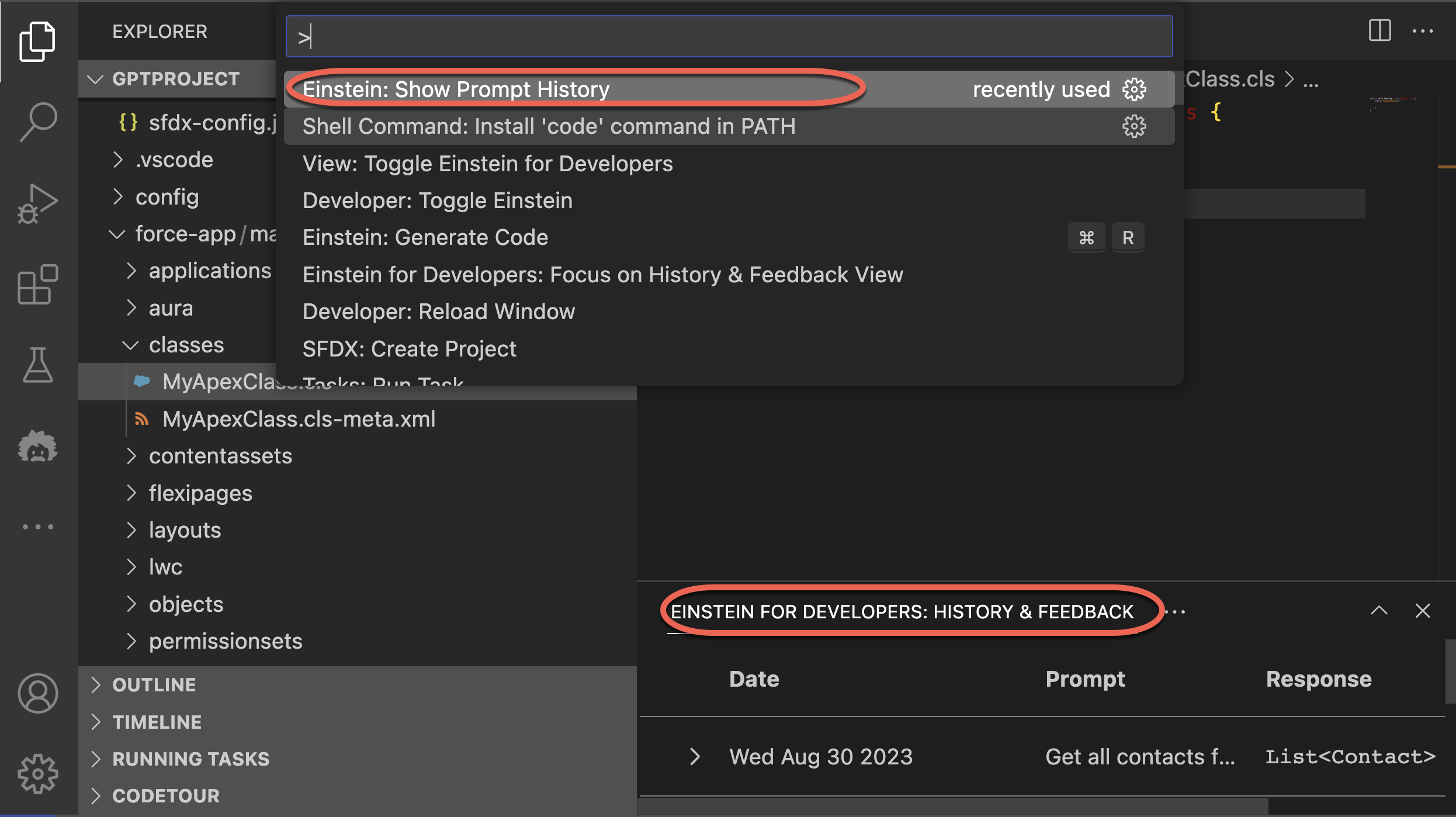1456x817 pixels.
Task: Expand the TIMELINE section
Action: (358, 722)
